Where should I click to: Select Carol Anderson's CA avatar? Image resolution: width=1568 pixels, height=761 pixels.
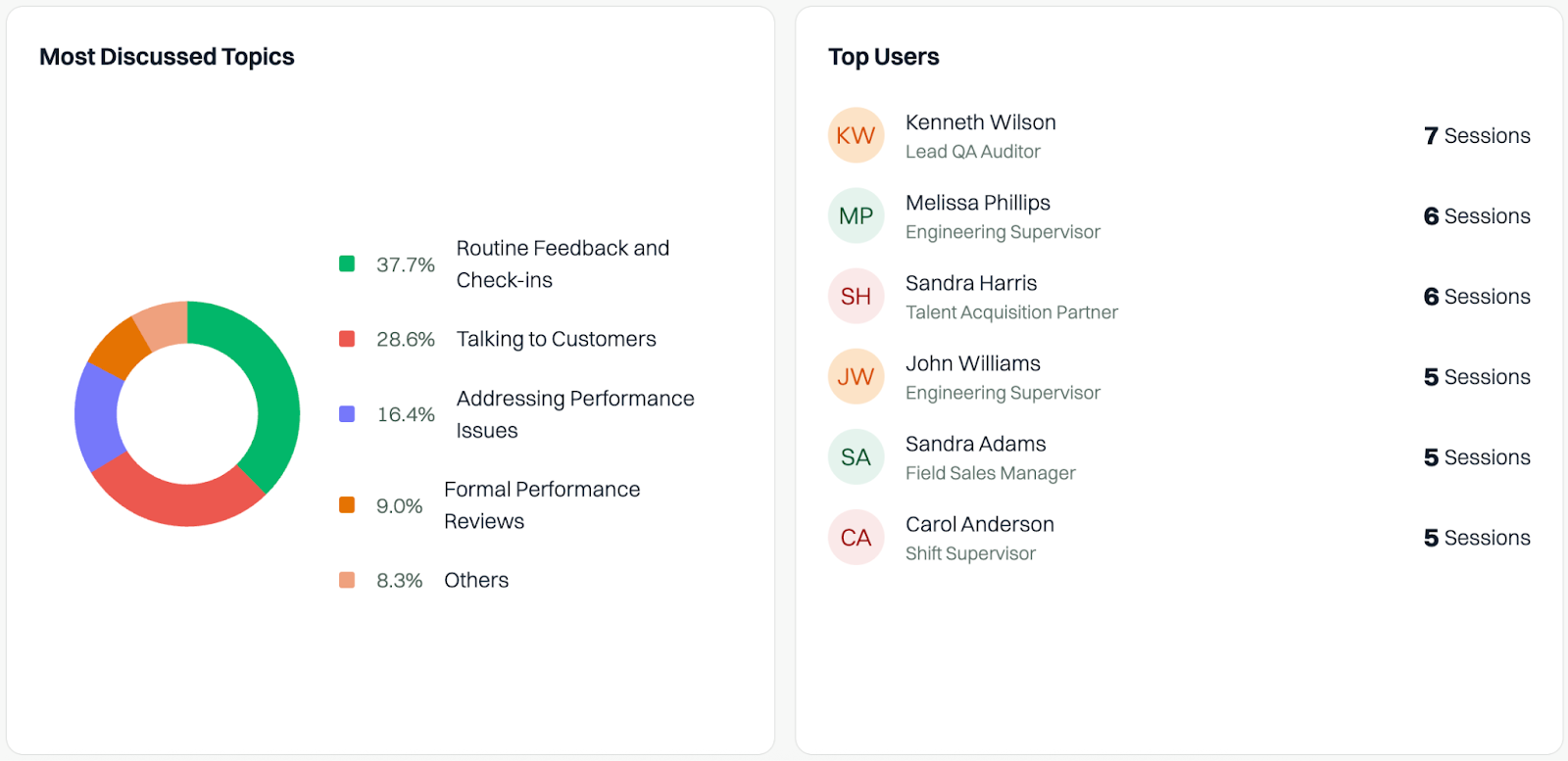(856, 537)
